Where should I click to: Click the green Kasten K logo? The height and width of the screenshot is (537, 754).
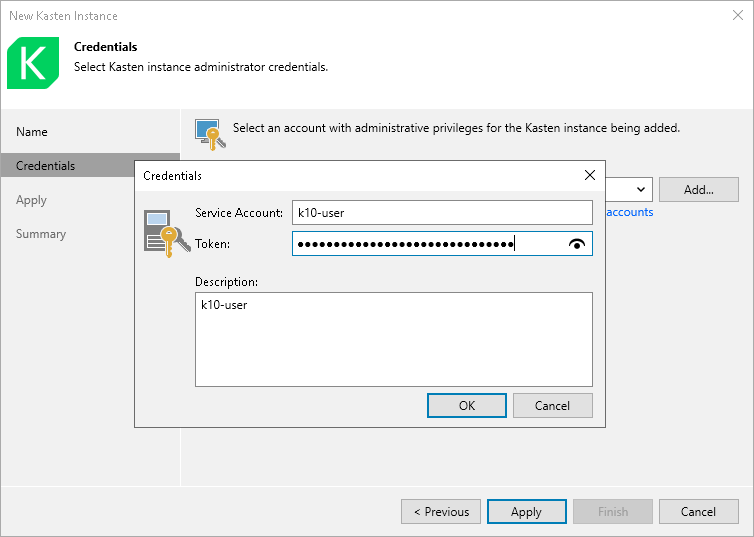33,62
